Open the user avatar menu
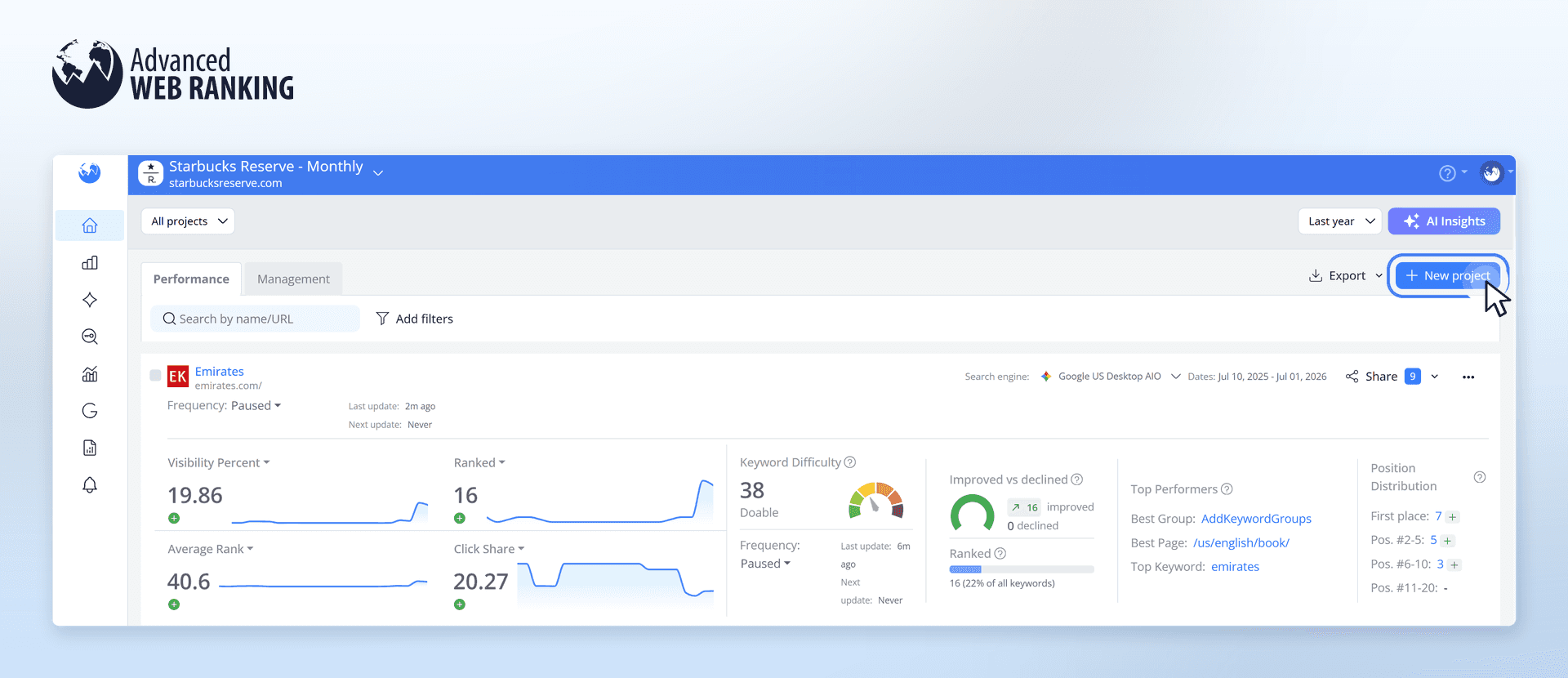 [1492, 173]
